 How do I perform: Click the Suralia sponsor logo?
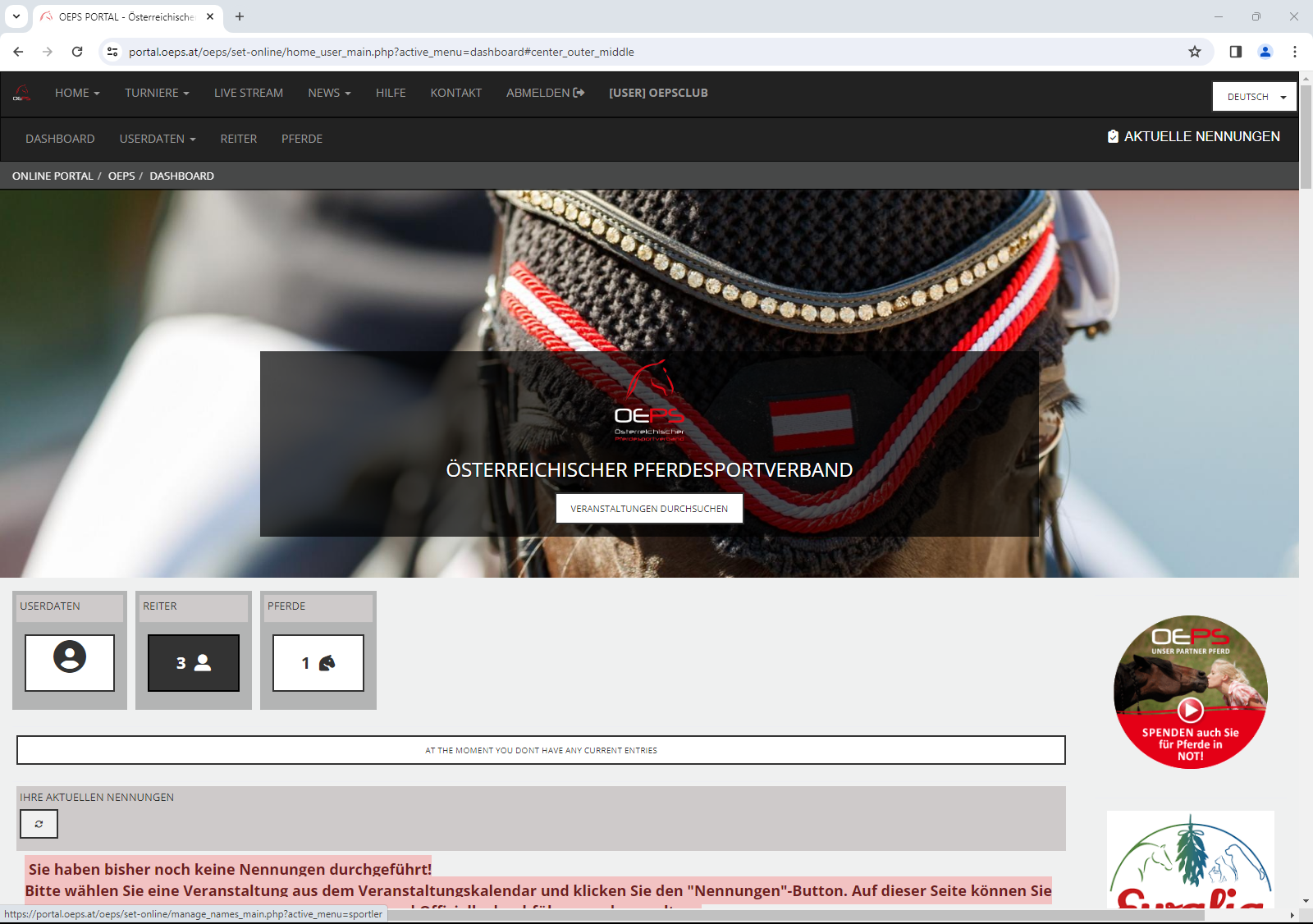[1191, 860]
